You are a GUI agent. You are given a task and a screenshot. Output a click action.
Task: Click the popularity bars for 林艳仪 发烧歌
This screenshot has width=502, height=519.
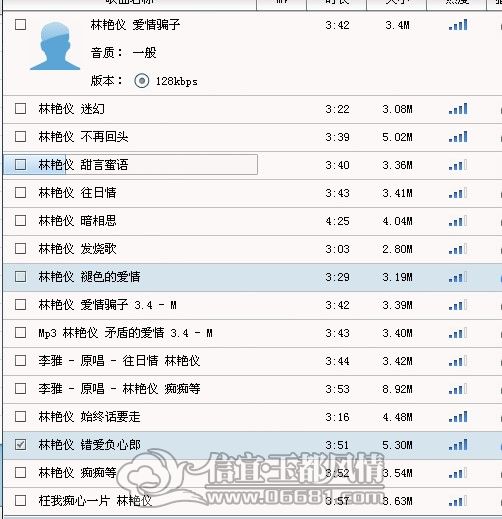[458, 249]
